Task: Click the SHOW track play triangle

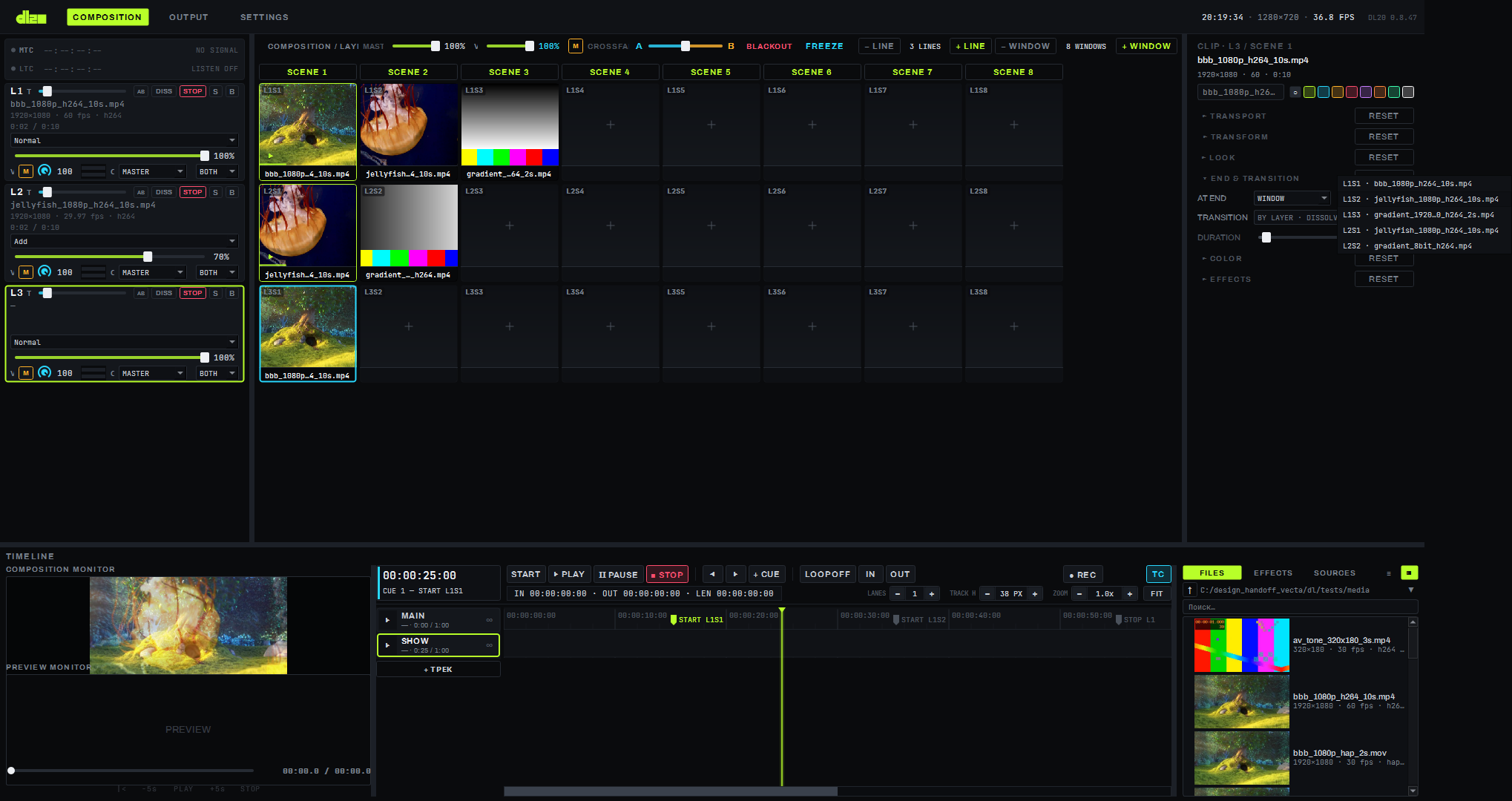Action: pos(387,645)
